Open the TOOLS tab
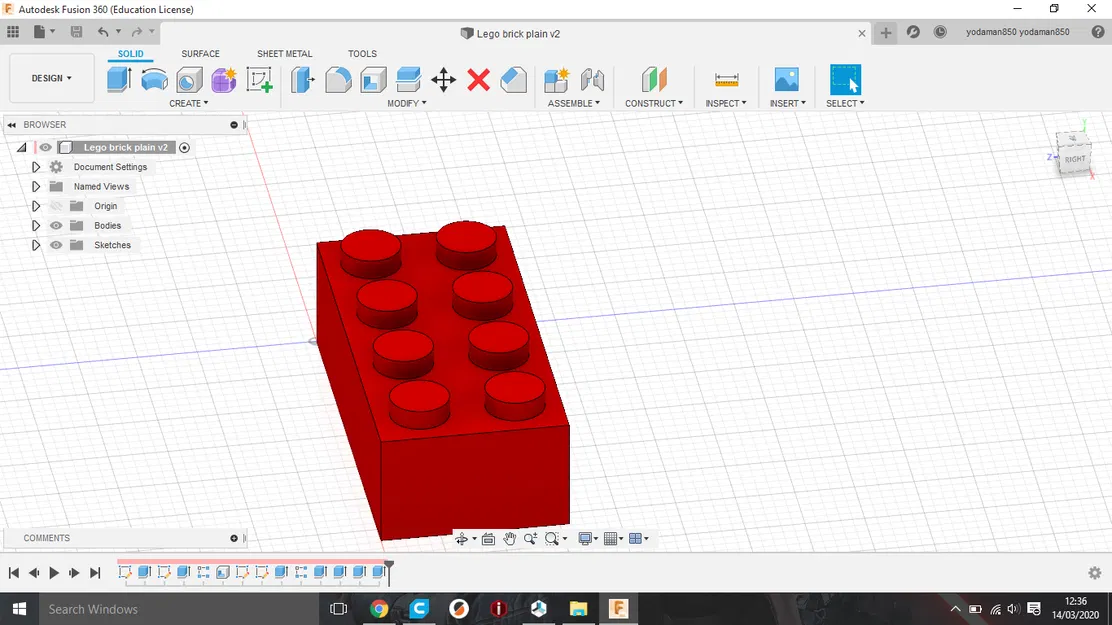 point(362,54)
